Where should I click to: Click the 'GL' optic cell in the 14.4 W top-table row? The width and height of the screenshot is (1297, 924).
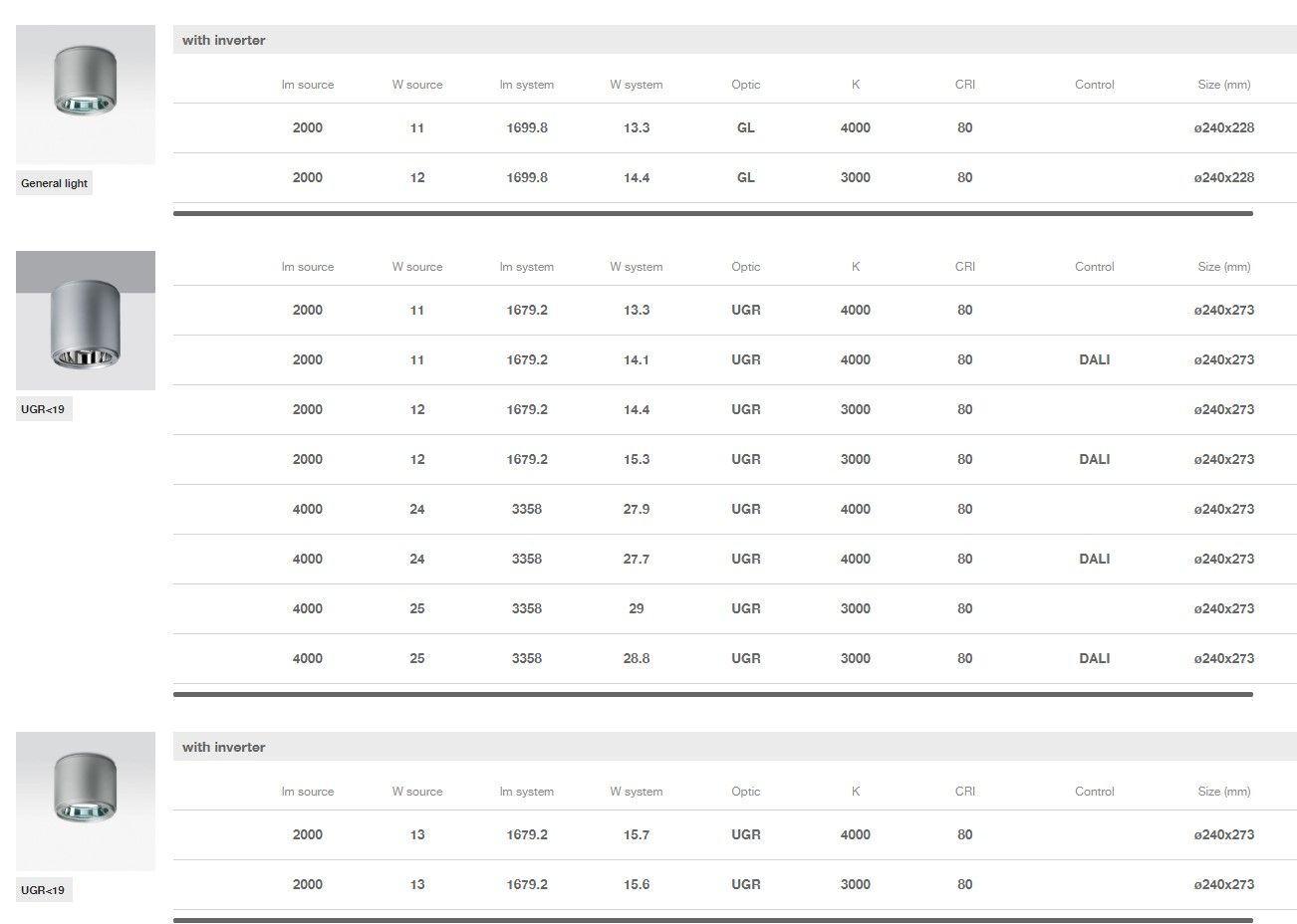pos(745,177)
